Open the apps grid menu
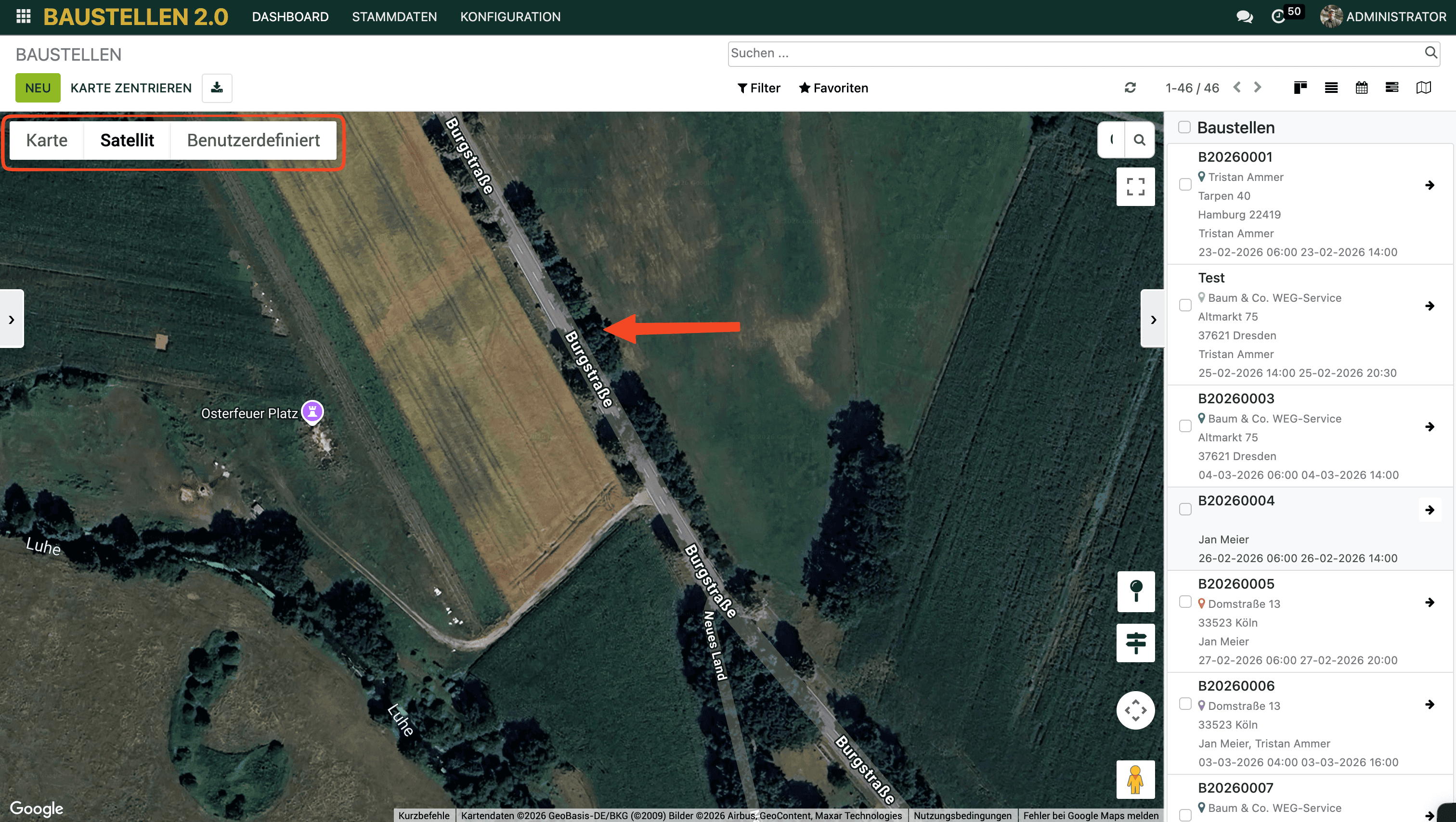 point(23,16)
